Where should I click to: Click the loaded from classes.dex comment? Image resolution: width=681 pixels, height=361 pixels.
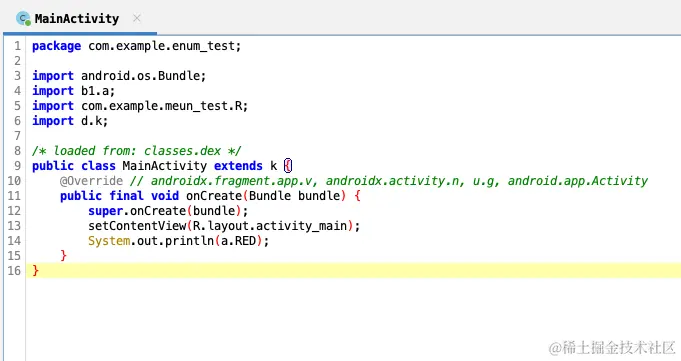click(136, 151)
